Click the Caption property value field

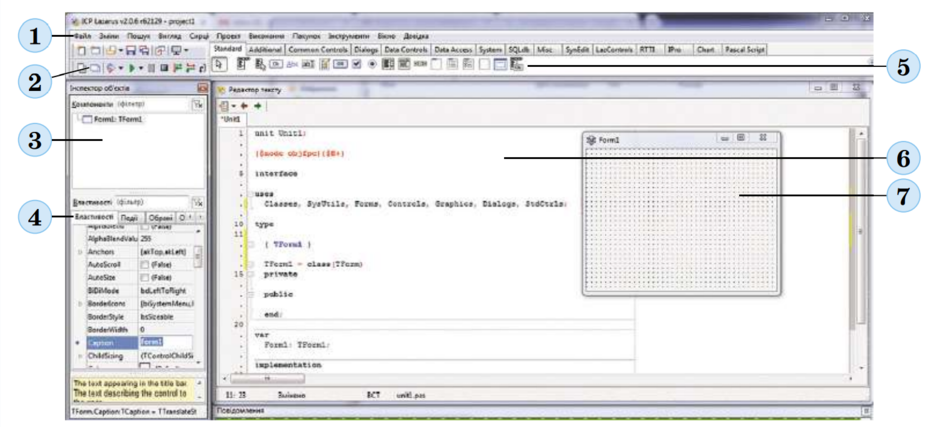[165, 342]
